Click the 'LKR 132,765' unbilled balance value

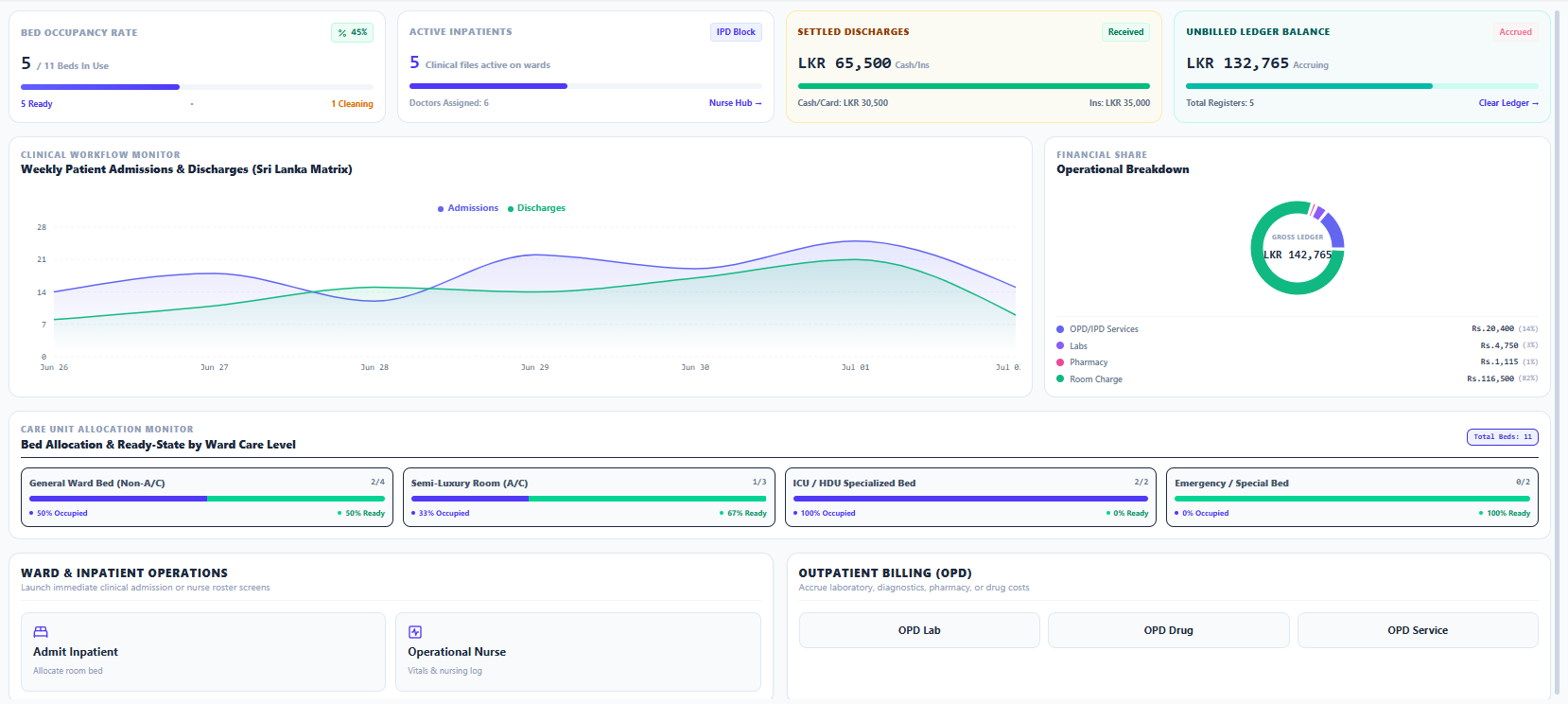click(x=1238, y=63)
